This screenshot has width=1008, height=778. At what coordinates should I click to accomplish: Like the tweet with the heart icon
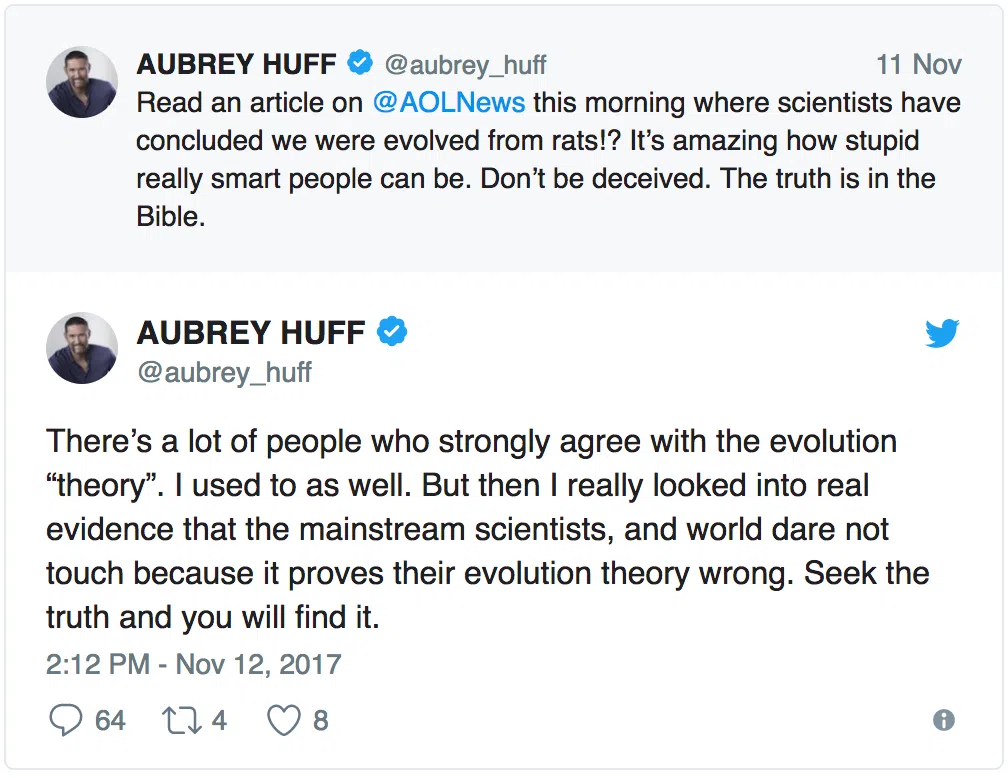(x=282, y=720)
